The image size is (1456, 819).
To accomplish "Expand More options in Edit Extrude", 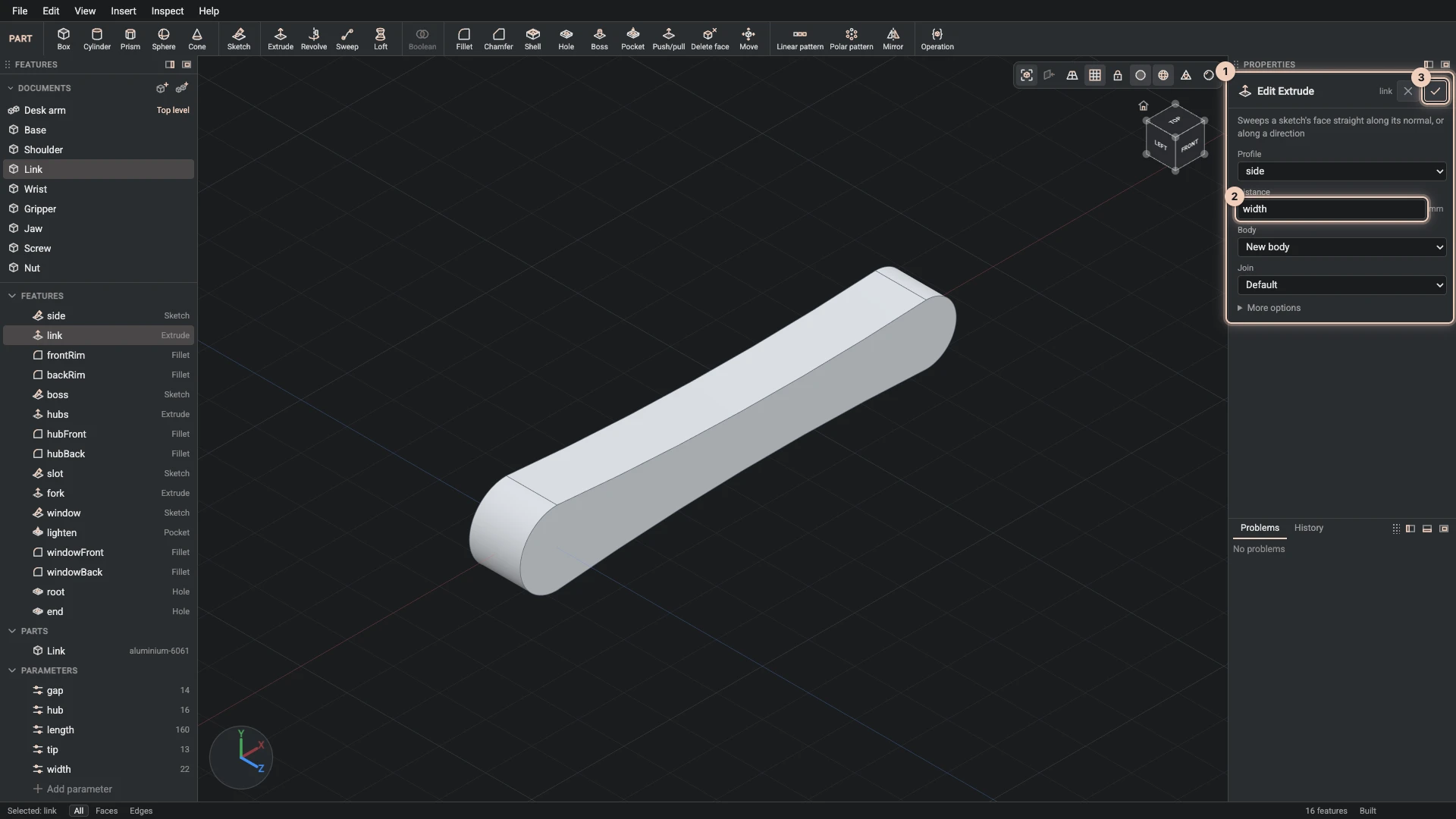I will coord(1269,308).
